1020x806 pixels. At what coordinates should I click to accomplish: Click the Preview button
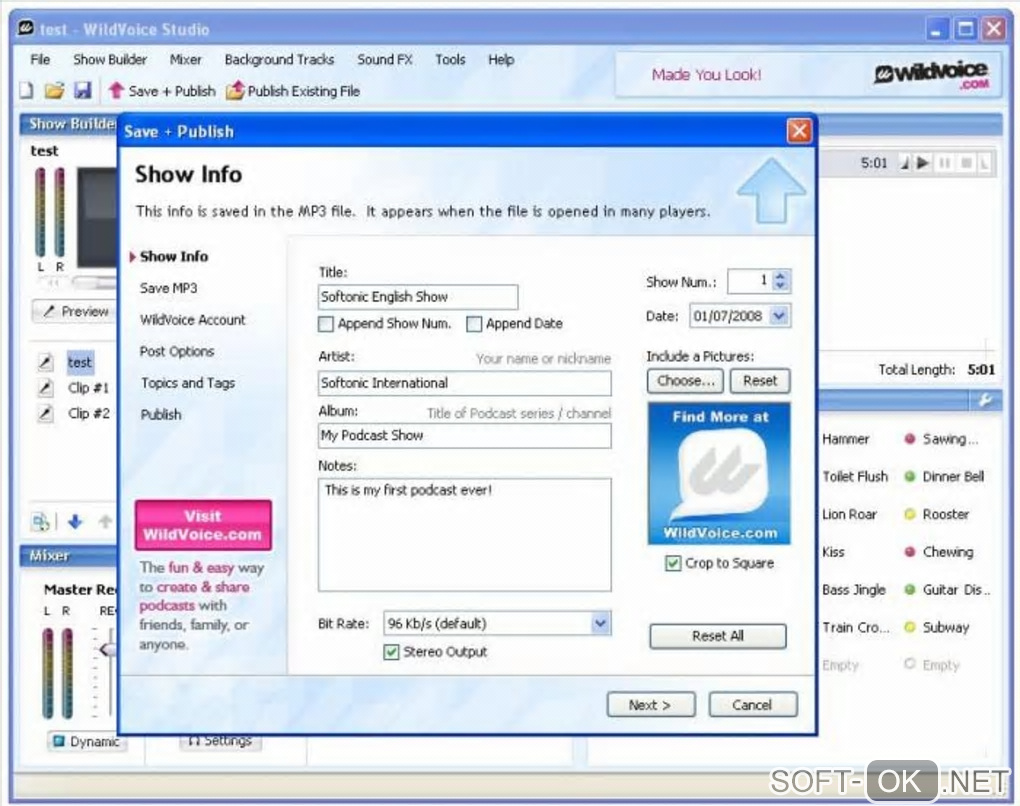74,311
